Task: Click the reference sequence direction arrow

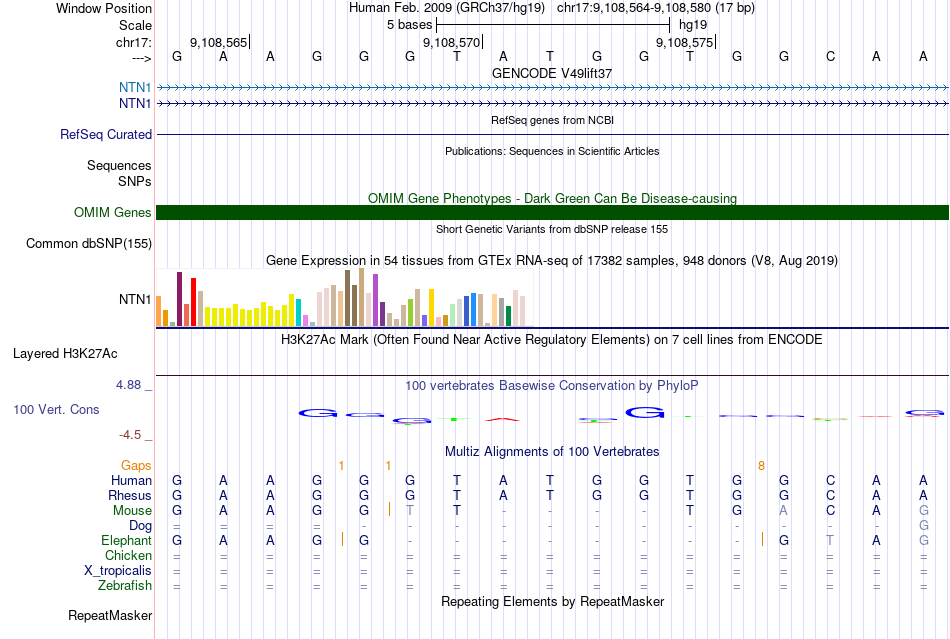Action: tap(142, 58)
